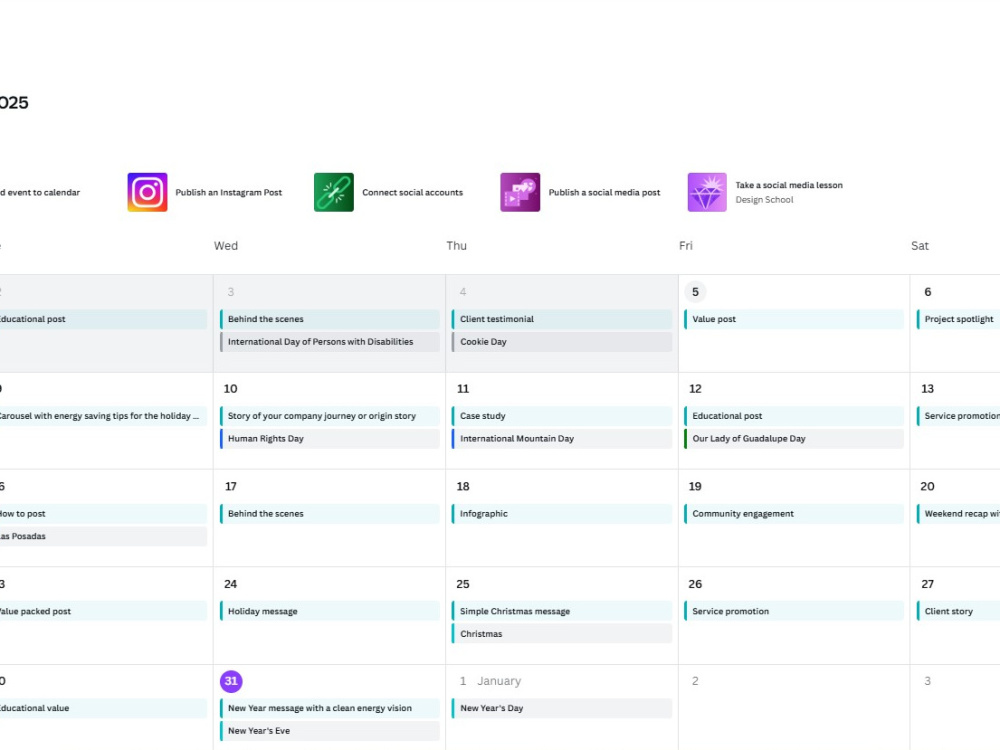Open the Client testimonial event
The height and width of the screenshot is (750, 1000).
[562, 319]
